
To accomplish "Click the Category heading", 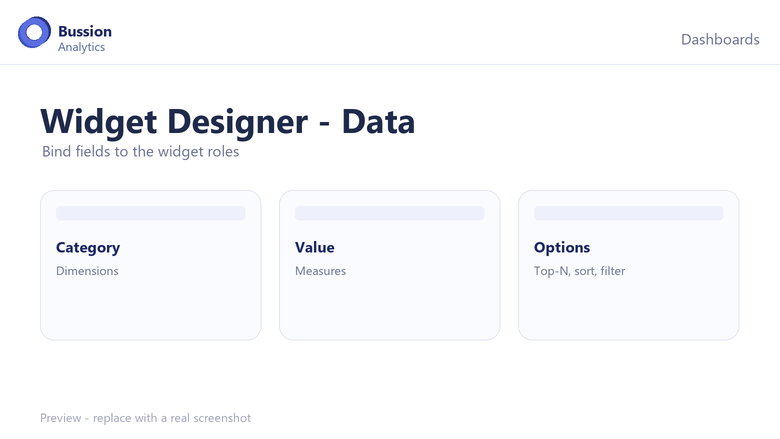I will click(x=88, y=248).
